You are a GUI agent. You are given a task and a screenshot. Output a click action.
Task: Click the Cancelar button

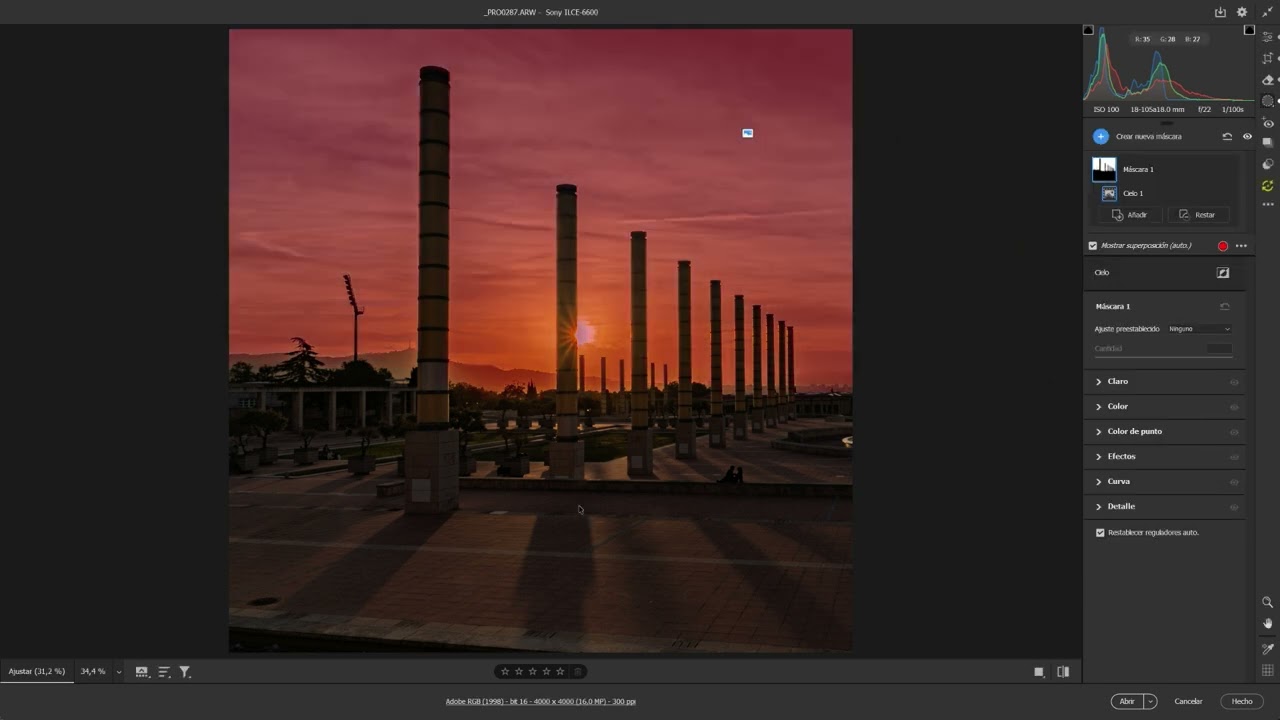click(x=1188, y=701)
